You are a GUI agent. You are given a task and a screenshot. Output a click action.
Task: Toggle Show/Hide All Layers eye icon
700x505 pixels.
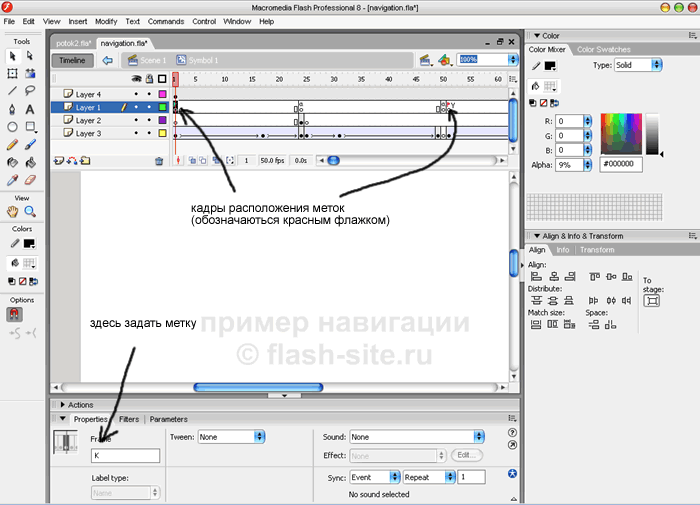[136, 79]
